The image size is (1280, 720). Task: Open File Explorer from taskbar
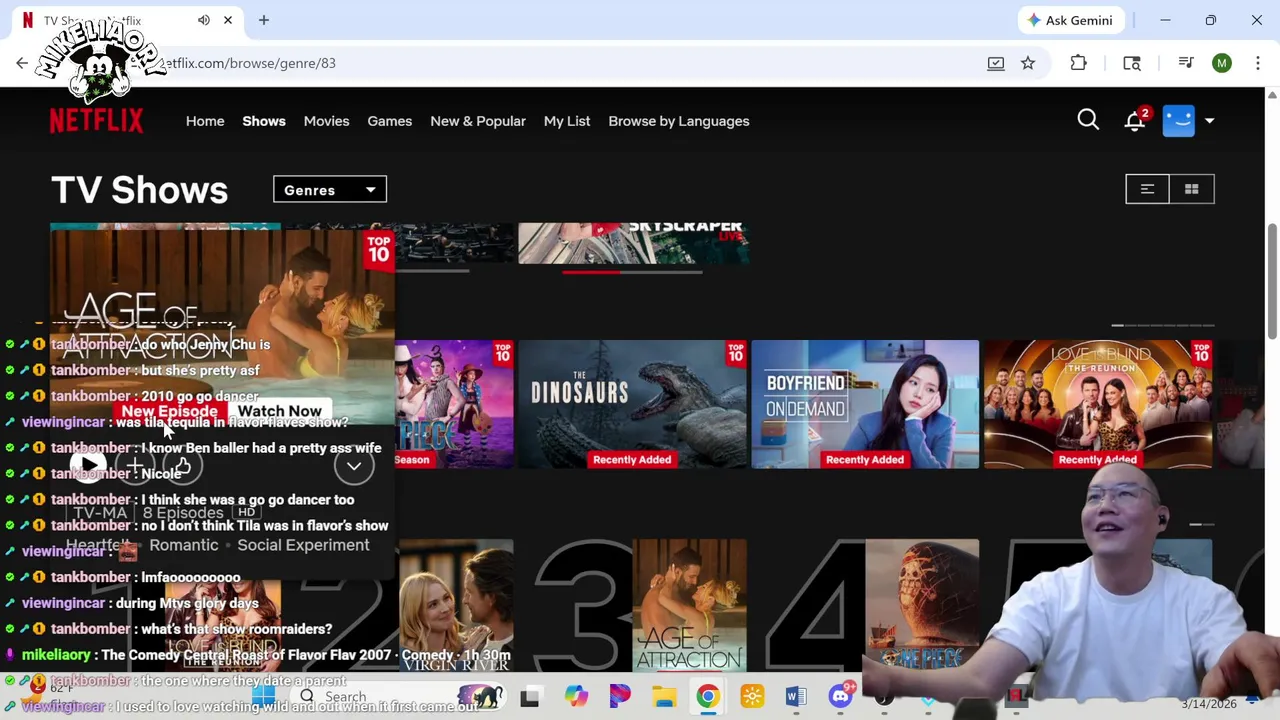(x=664, y=696)
